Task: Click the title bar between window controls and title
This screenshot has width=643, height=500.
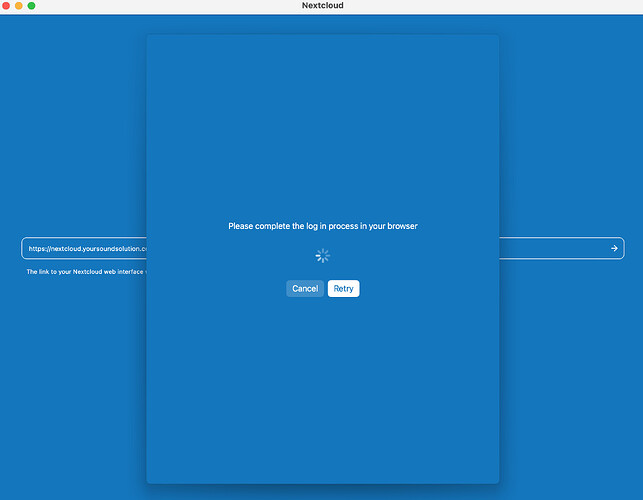Action: (x=160, y=6)
